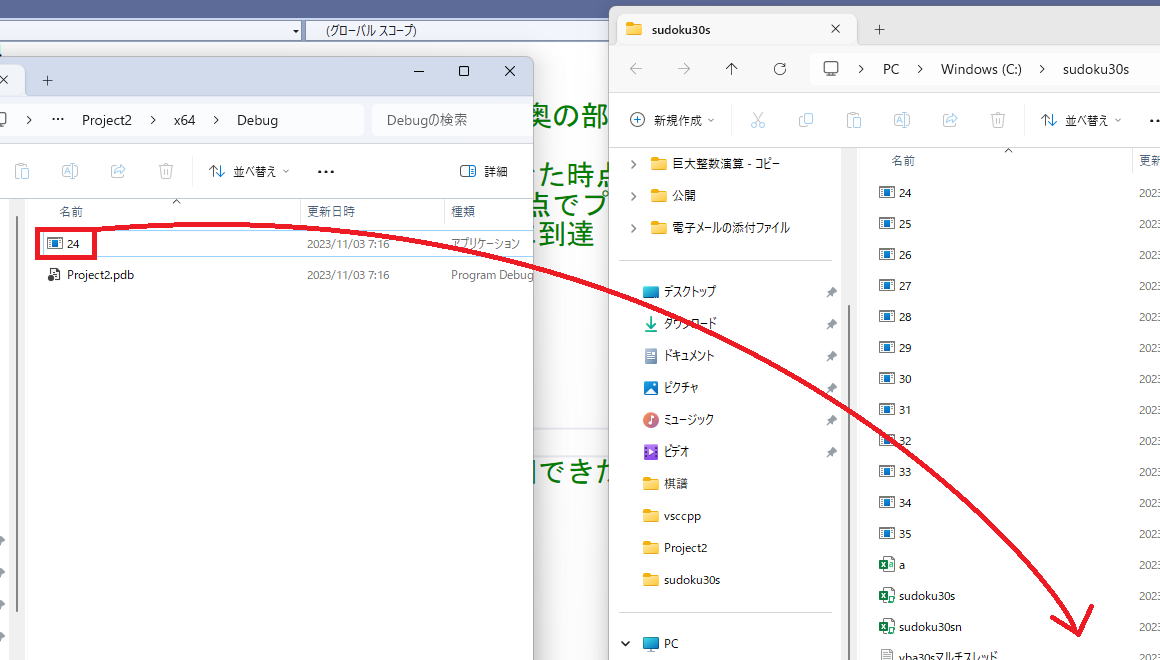Toggle the 詳細 details pane button
Viewport: 1160px width, 660px height.
click(x=484, y=171)
